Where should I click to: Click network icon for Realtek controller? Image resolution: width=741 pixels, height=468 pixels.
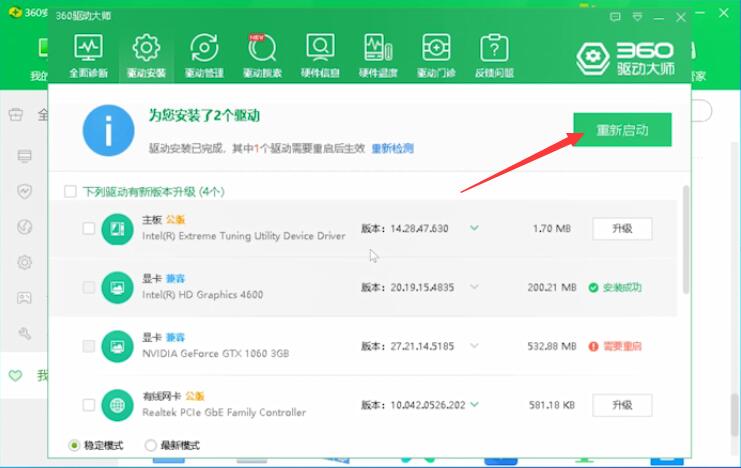point(117,405)
